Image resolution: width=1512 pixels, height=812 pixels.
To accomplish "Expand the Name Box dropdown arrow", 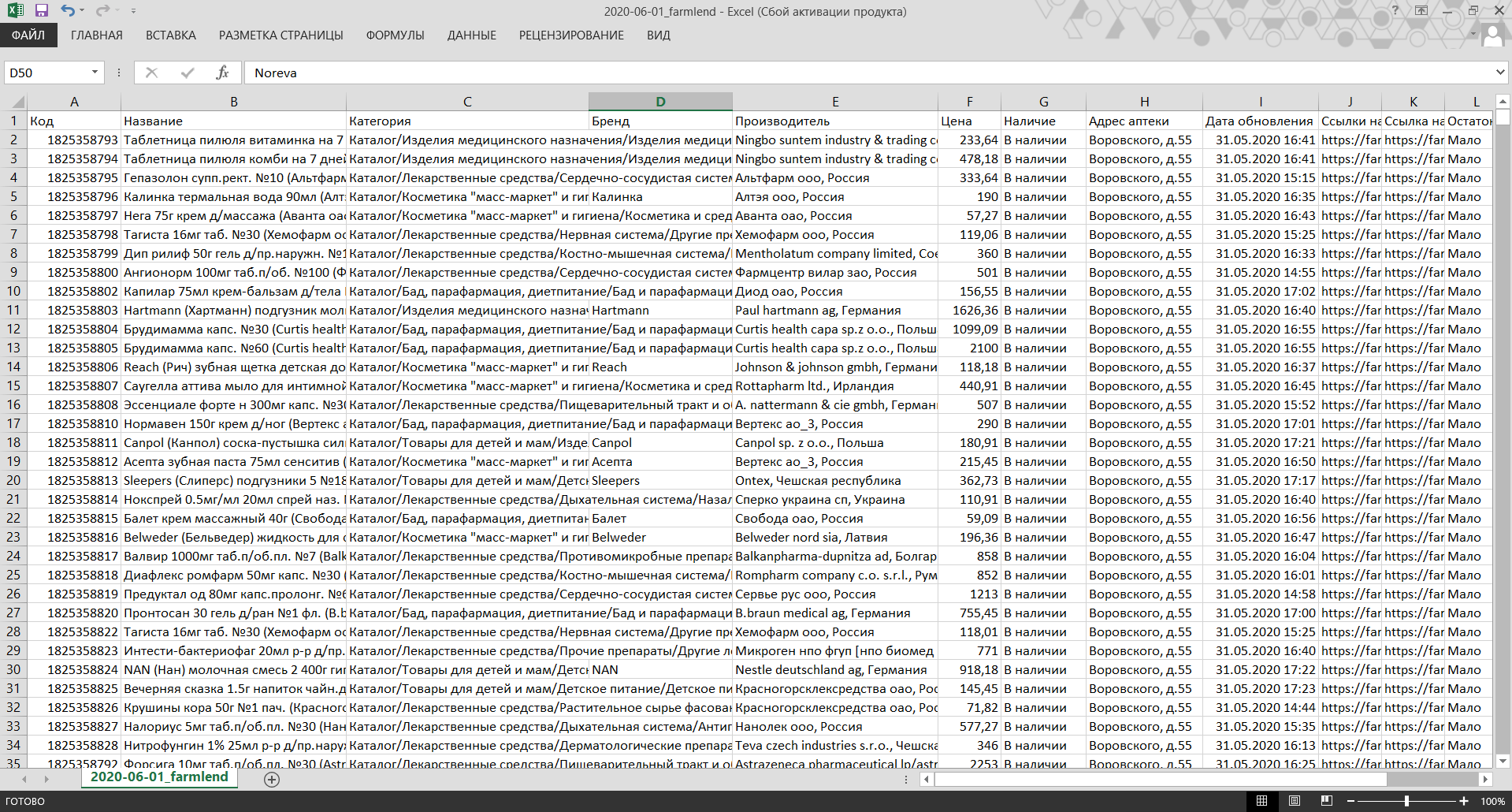I will pyautogui.click(x=95, y=73).
